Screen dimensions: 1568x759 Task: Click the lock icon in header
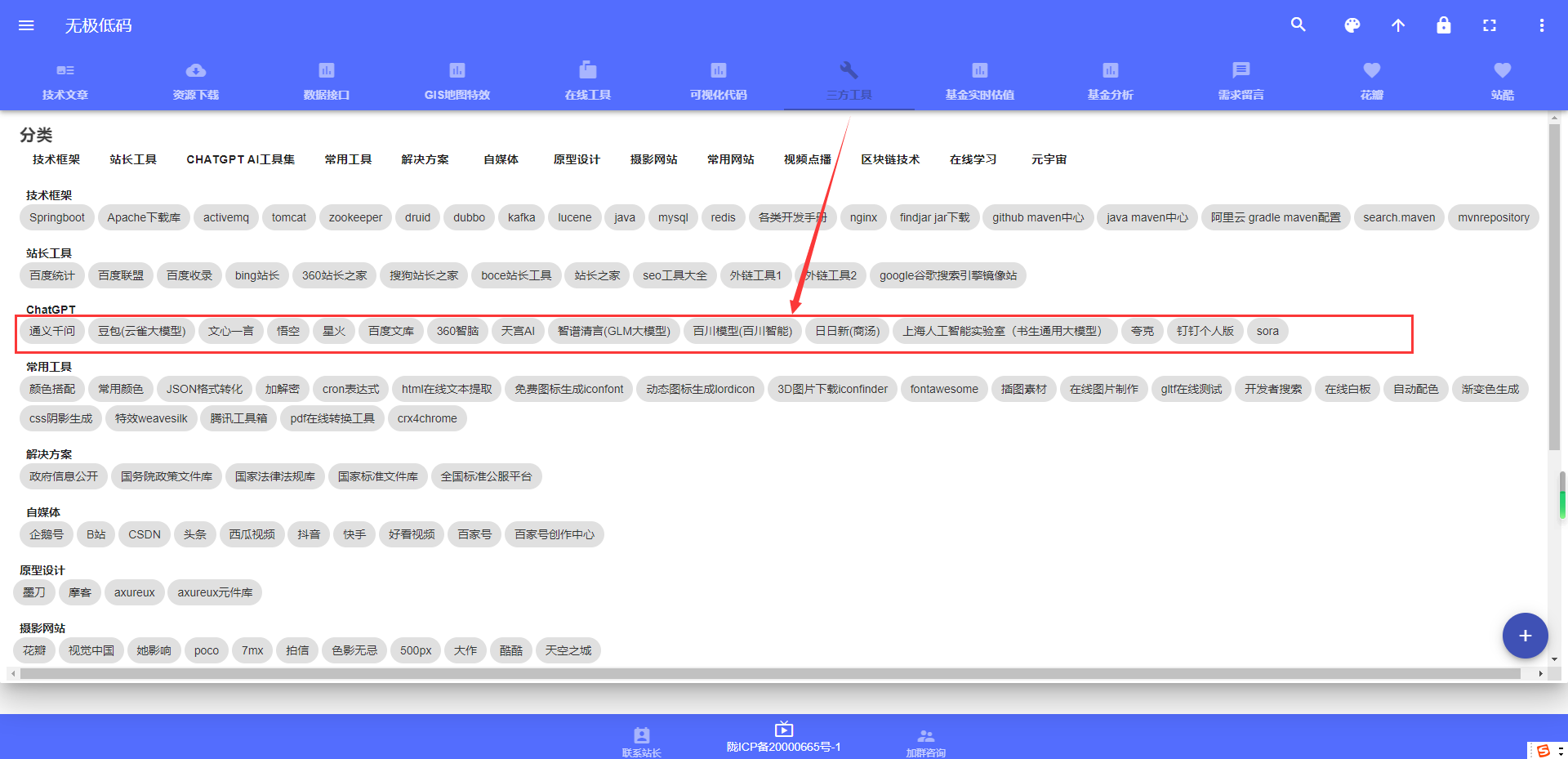point(1444,25)
